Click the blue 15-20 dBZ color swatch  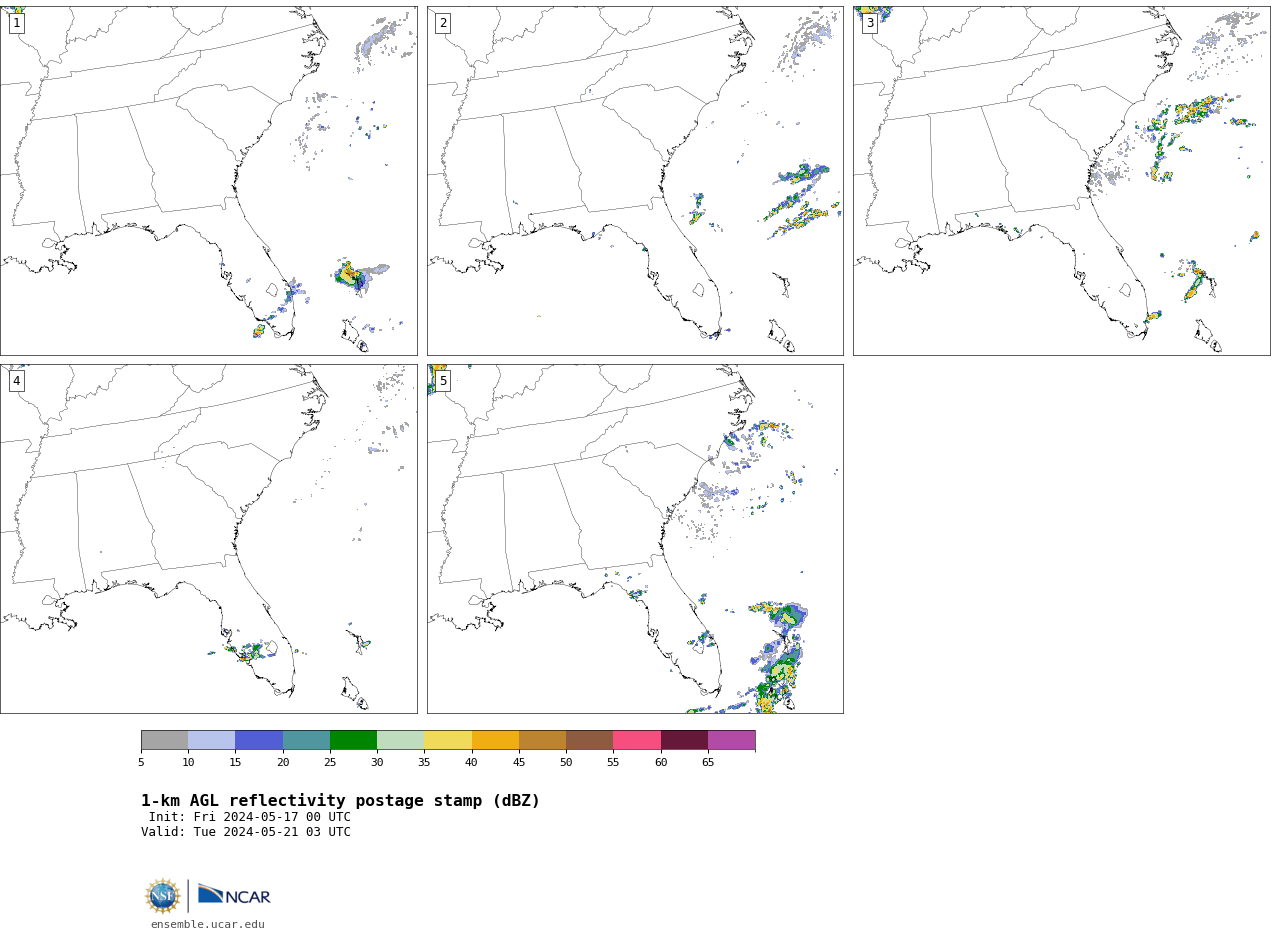pos(259,740)
